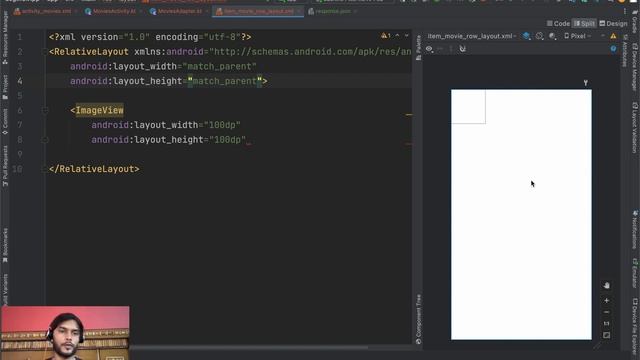The image size is (640, 360).
Task: Toggle the view options eye icon
Action: click(x=429, y=49)
